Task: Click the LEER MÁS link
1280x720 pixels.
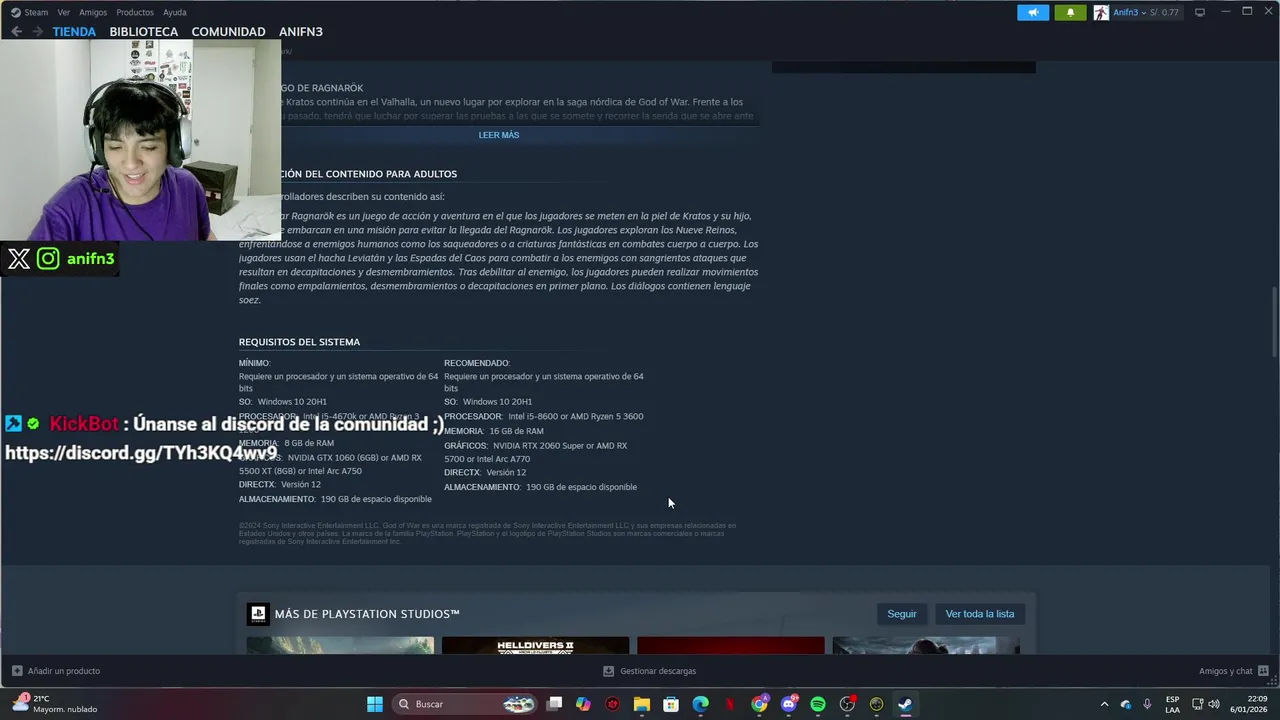Action: point(499,135)
